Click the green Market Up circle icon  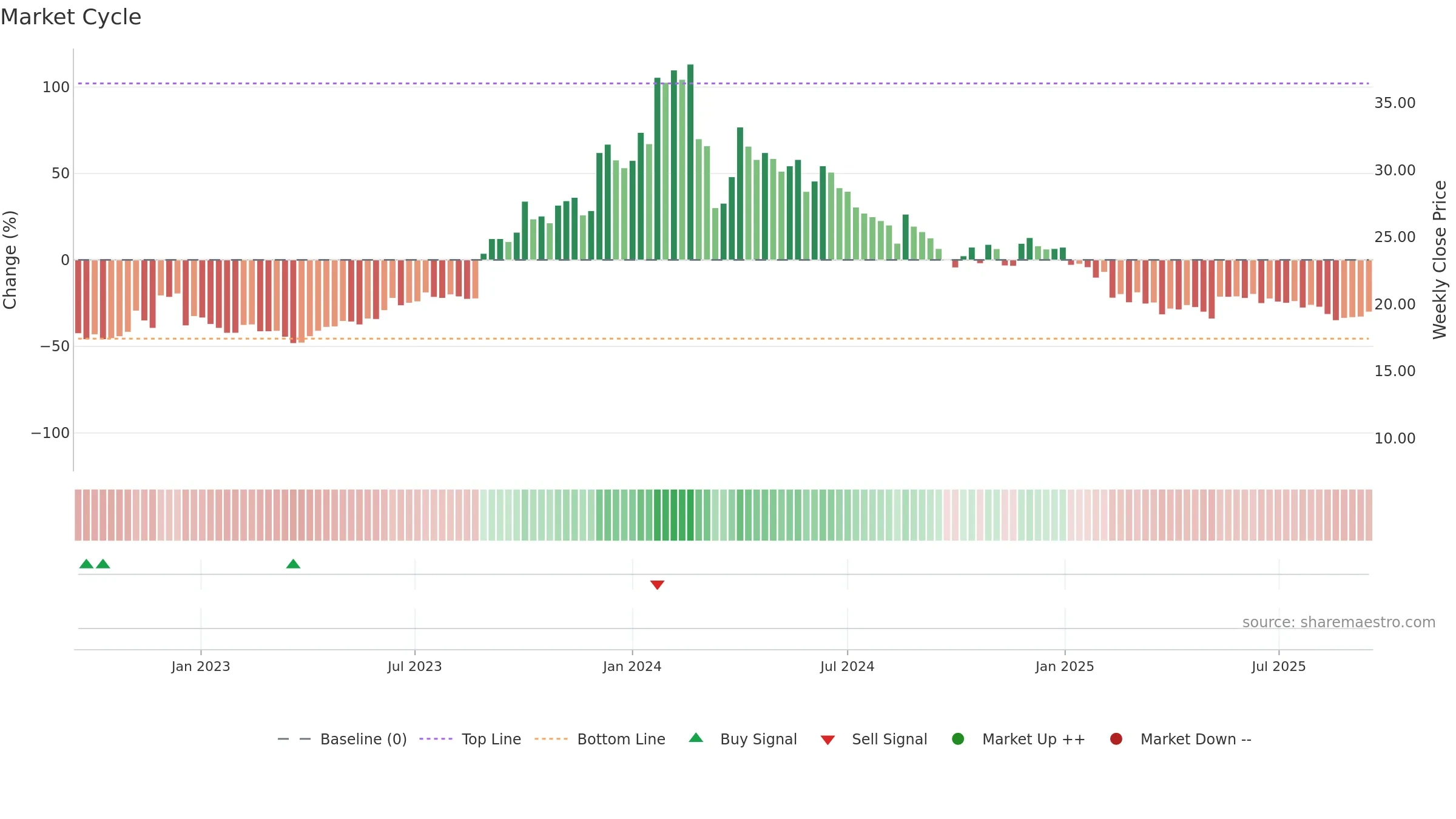[958, 739]
